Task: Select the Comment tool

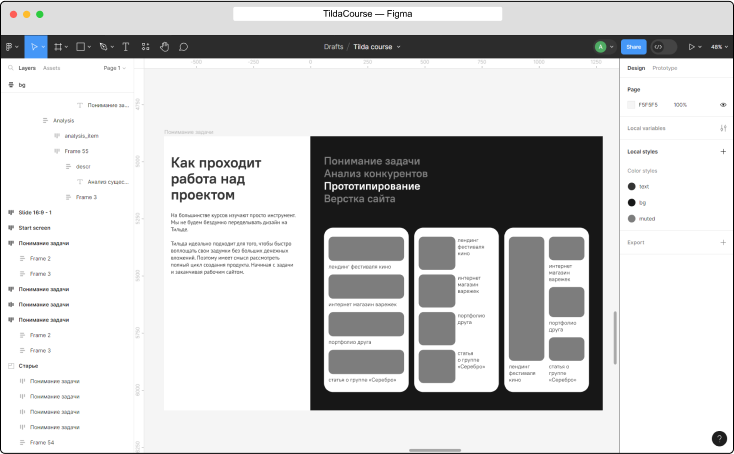Action: [183, 47]
